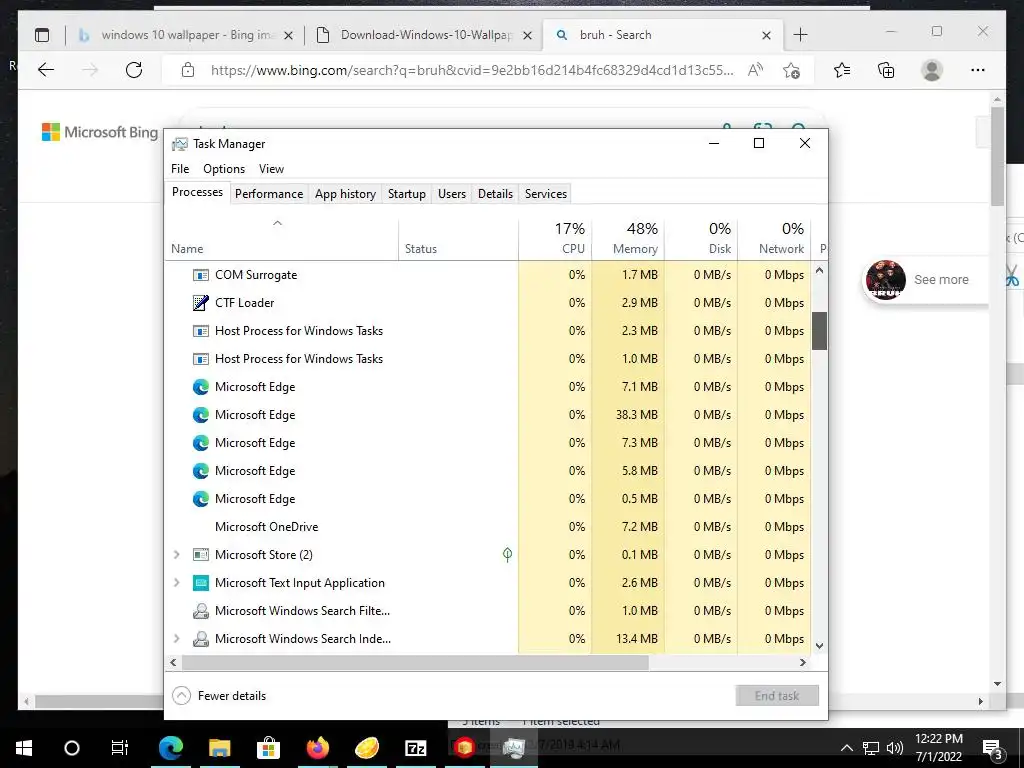Screen dimensions: 1024x768
Task: Open the Collections icon in Edge
Action: (x=886, y=70)
